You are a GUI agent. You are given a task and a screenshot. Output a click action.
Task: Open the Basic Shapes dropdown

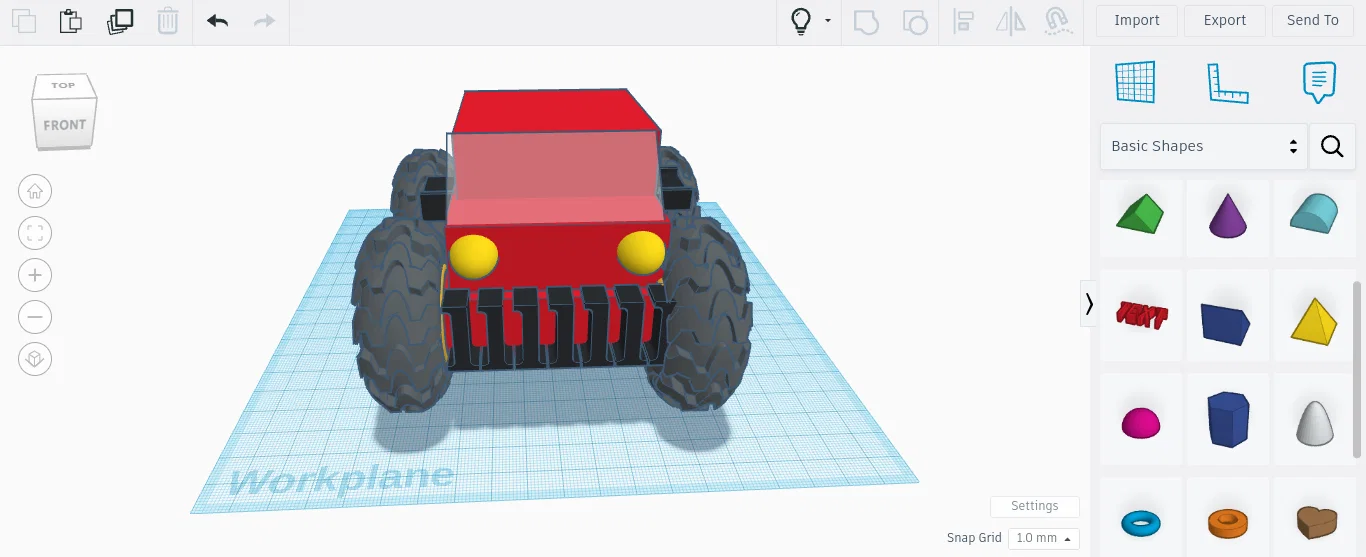click(1204, 146)
